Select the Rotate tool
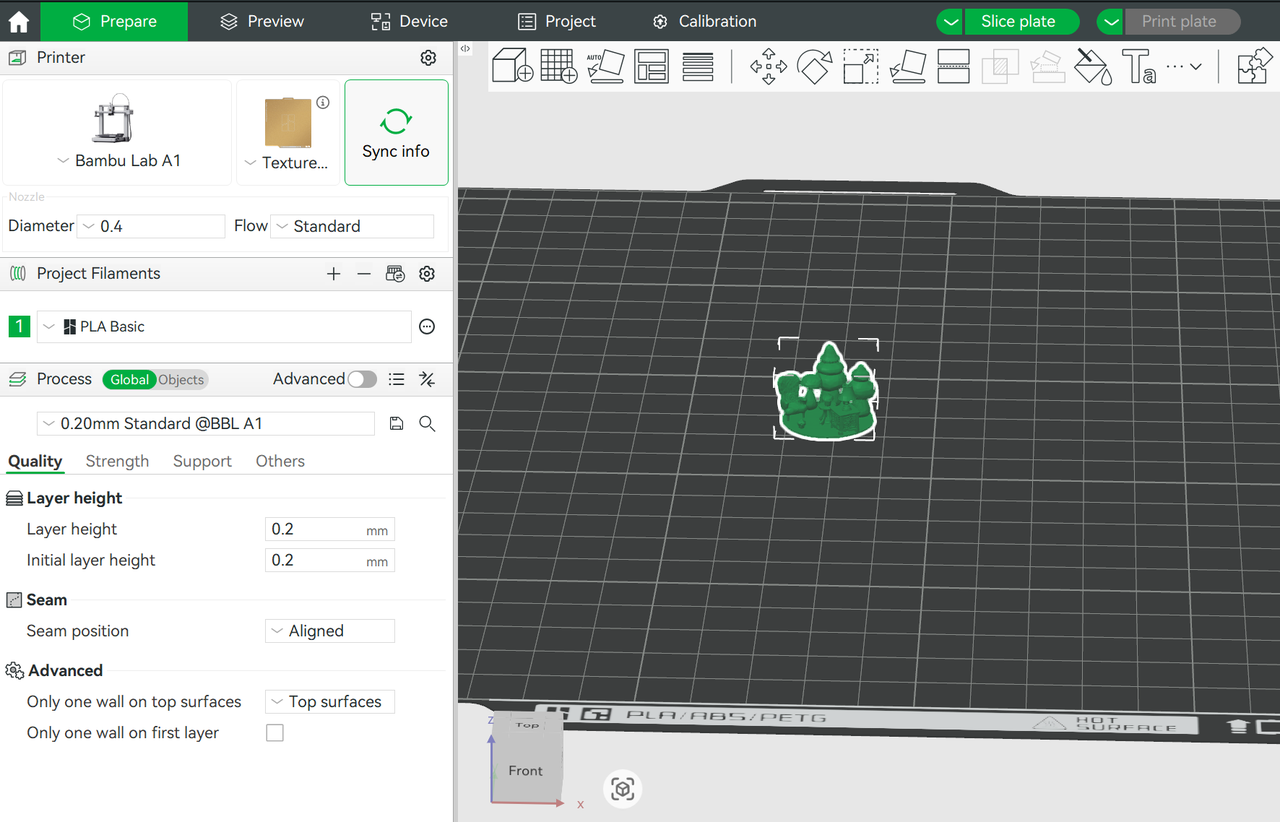Screen dimensions: 1280x822 (x=814, y=67)
